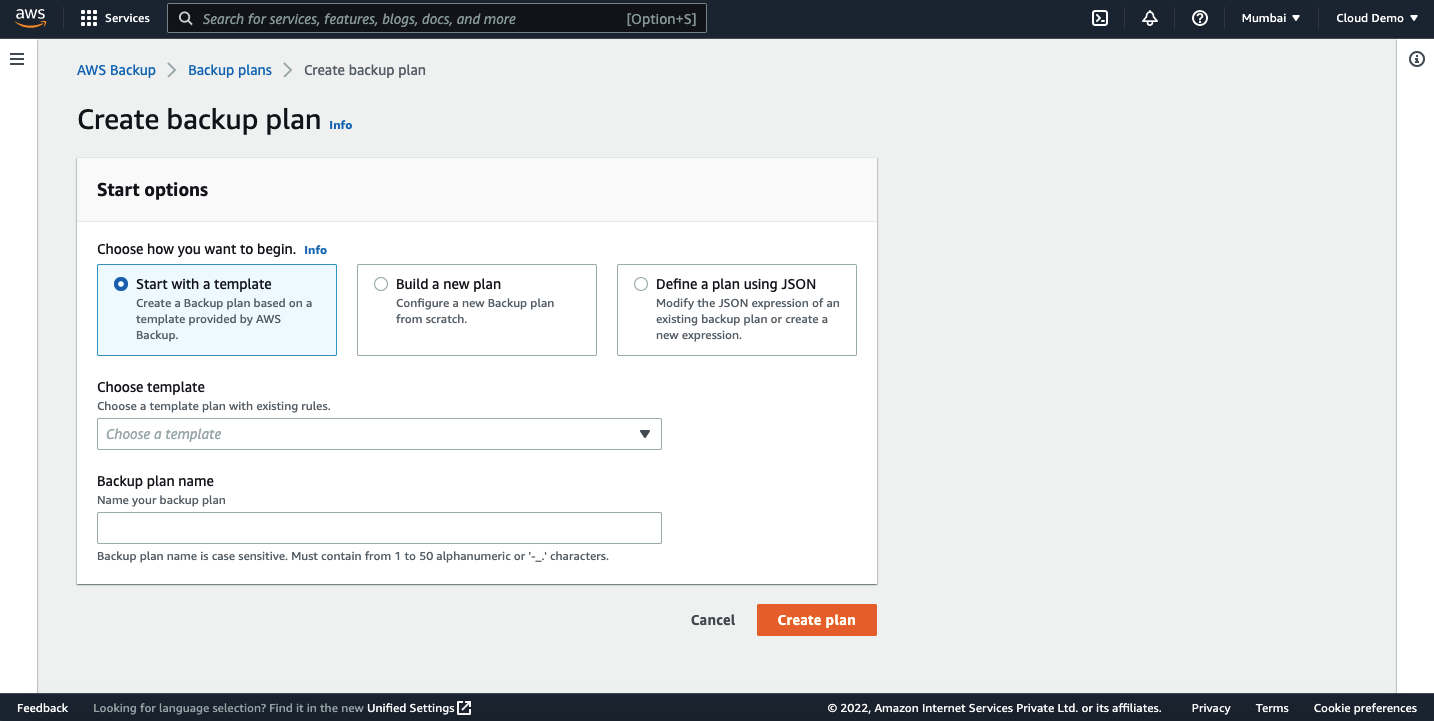Screen dimensions: 1434x721
Task: Go to Backup plans breadcrumb
Action: (230, 70)
